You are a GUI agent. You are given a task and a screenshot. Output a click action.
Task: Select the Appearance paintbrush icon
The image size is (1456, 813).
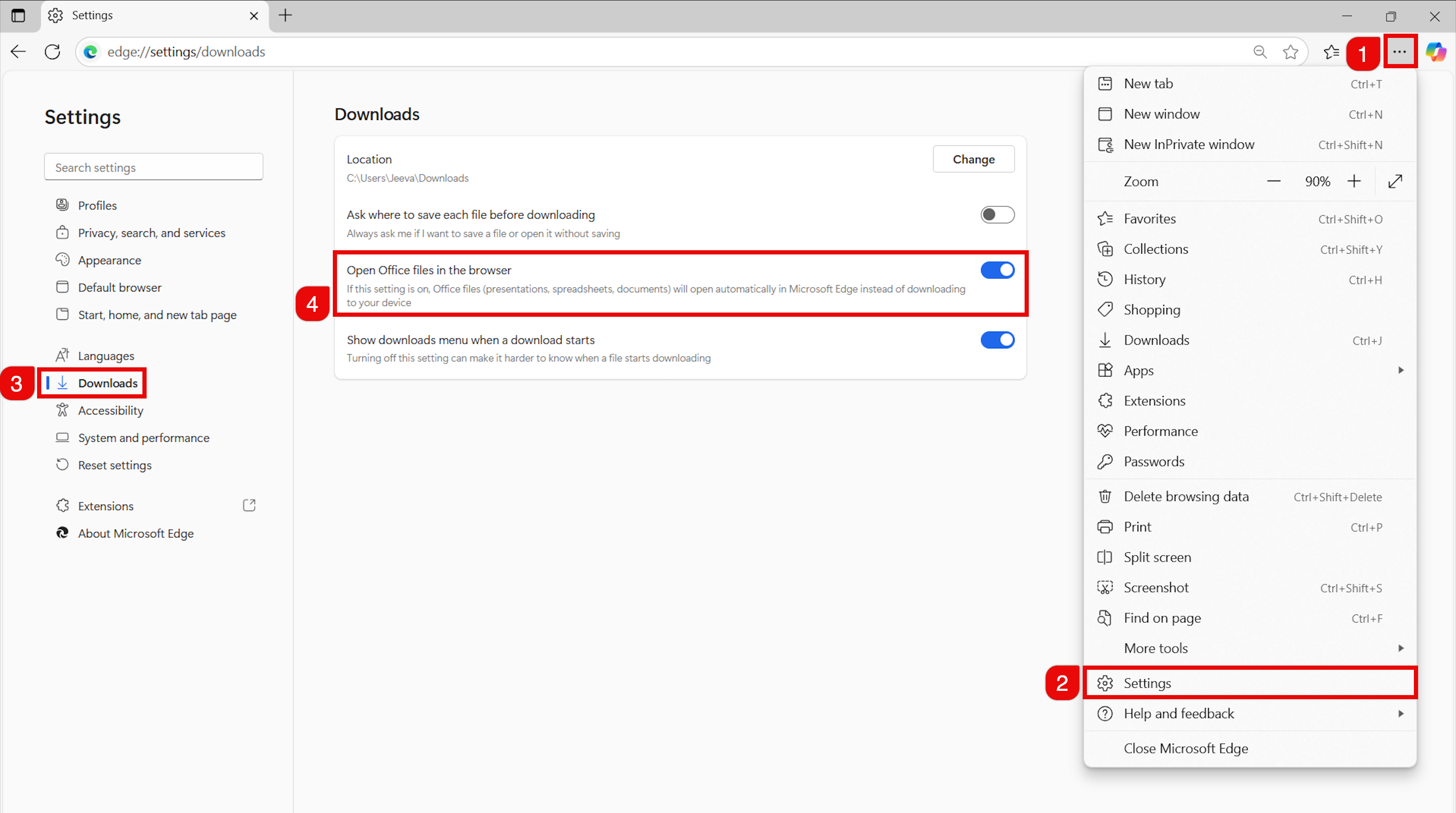tap(62, 259)
